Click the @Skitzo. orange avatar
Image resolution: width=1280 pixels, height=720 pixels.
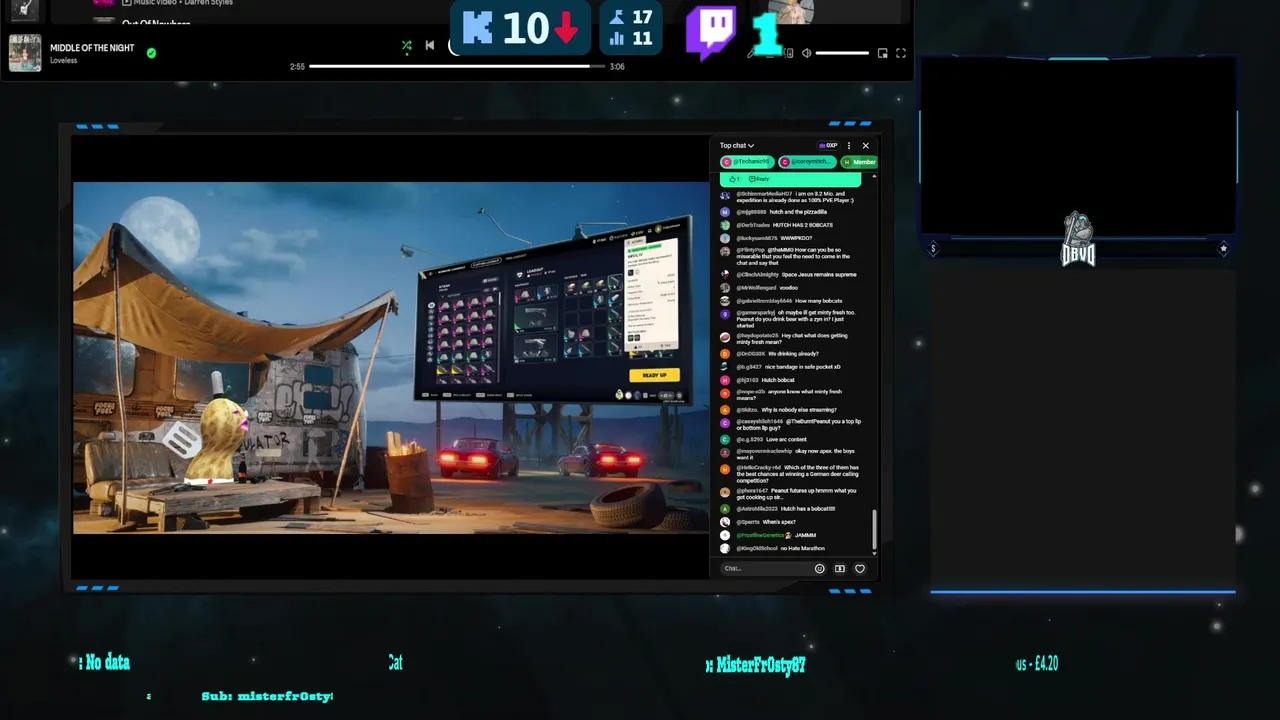(725, 410)
